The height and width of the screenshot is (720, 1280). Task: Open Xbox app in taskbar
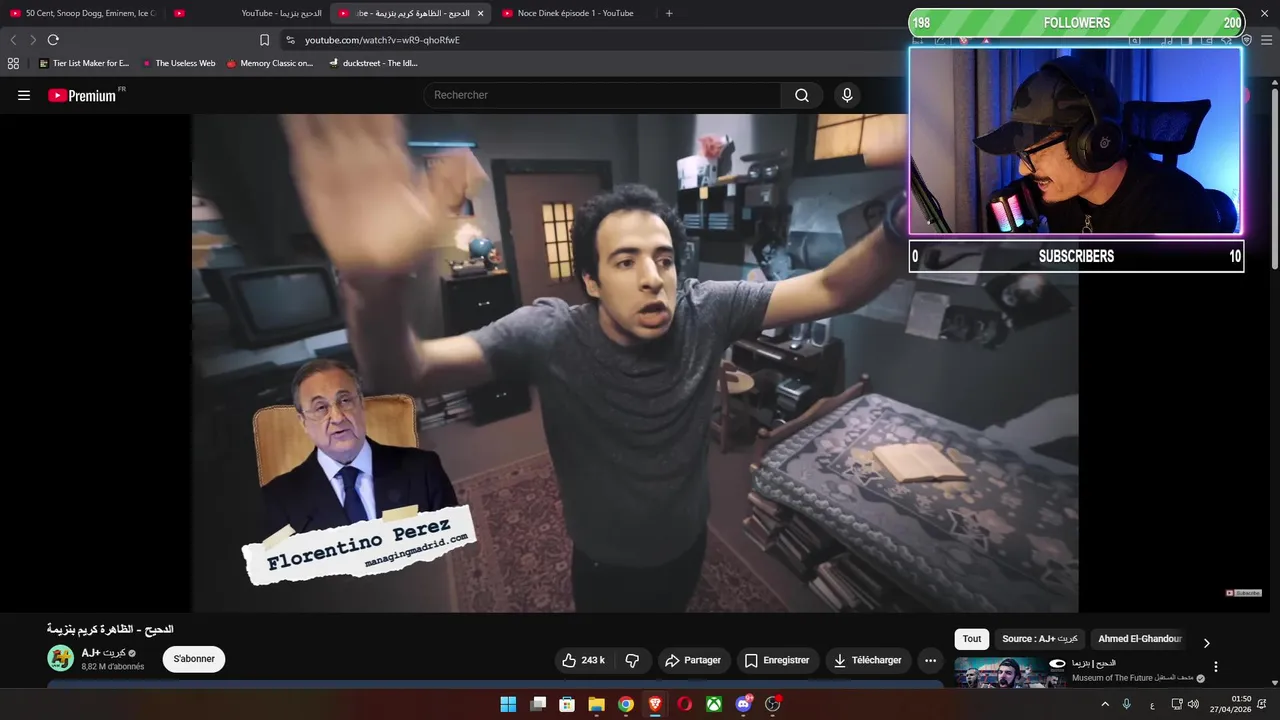point(714,704)
